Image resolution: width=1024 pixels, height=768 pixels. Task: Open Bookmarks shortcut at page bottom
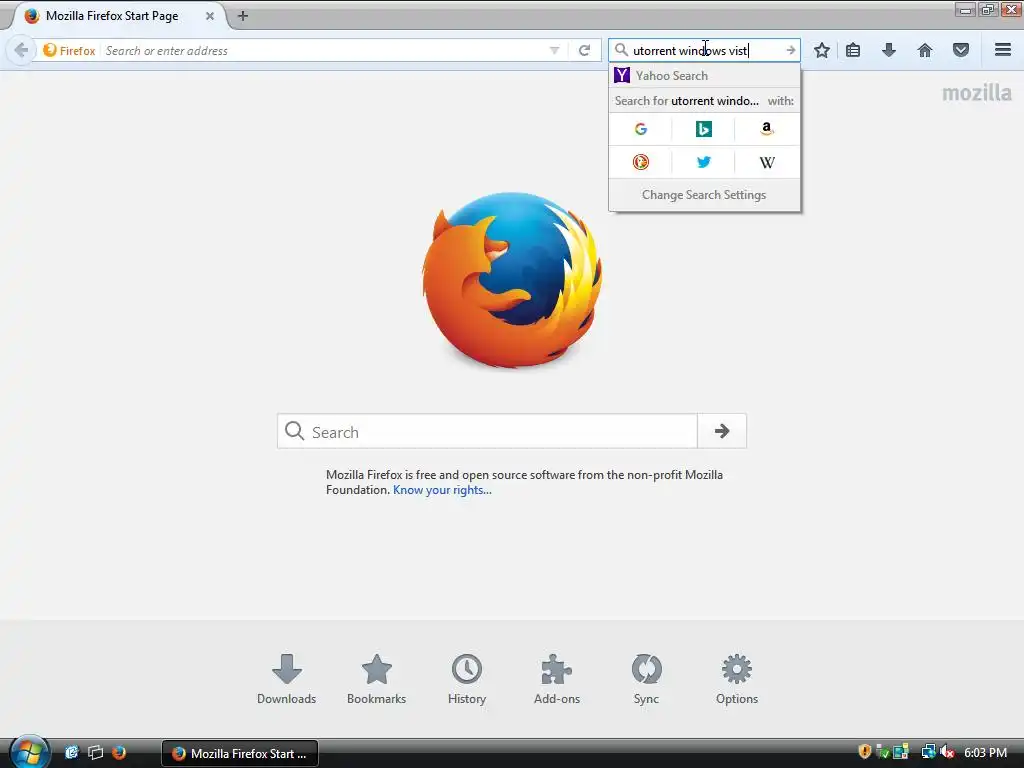coord(376,679)
